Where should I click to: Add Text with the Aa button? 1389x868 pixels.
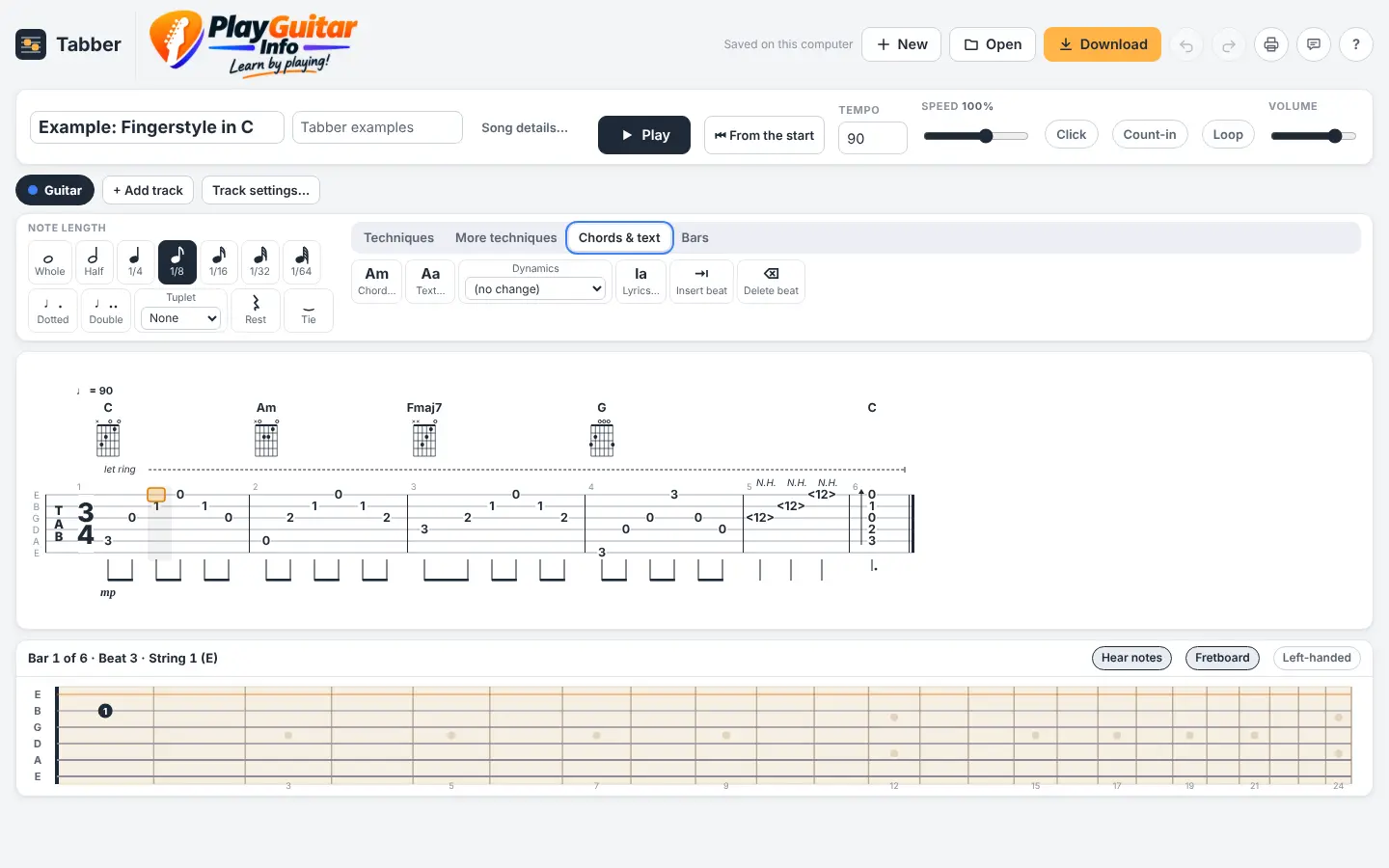[x=430, y=282]
